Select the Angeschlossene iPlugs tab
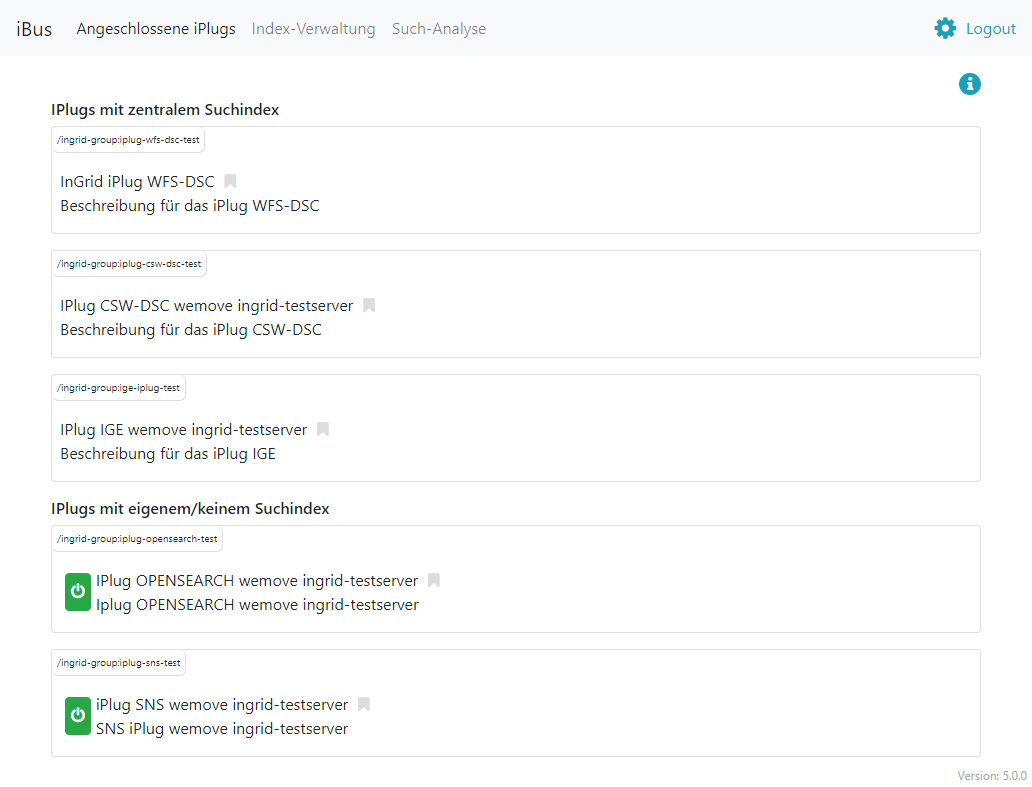 point(156,29)
